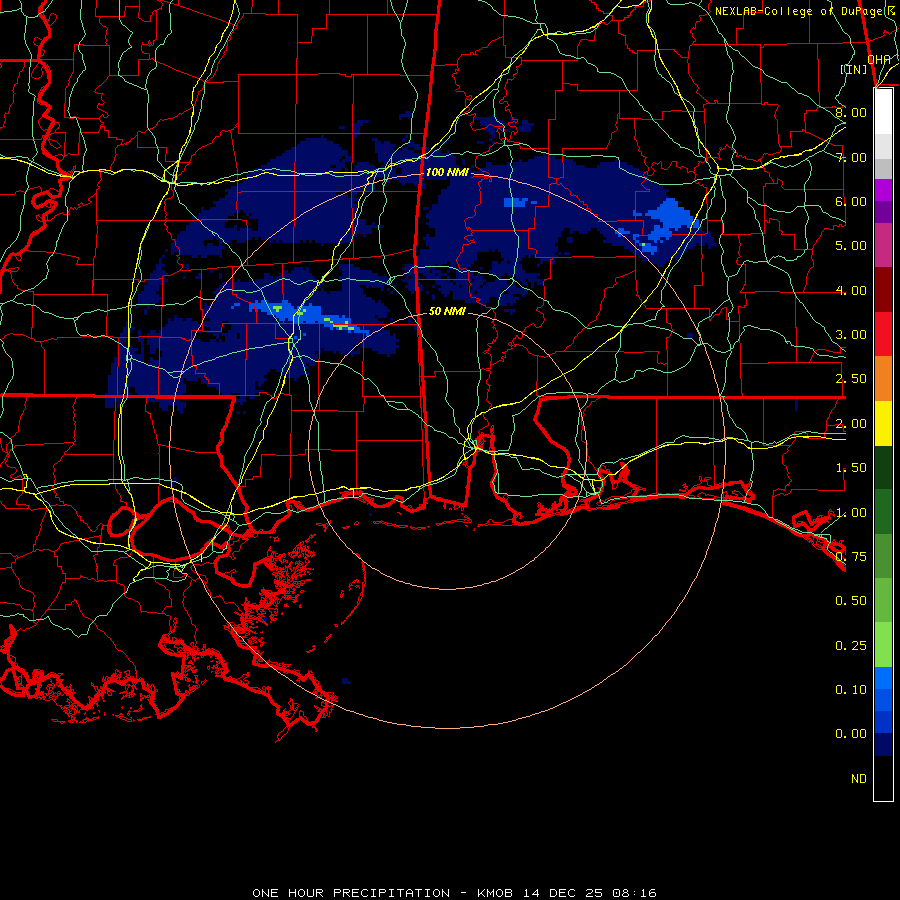Click the NEXLAB-College of DuPage watermark text

804,11
